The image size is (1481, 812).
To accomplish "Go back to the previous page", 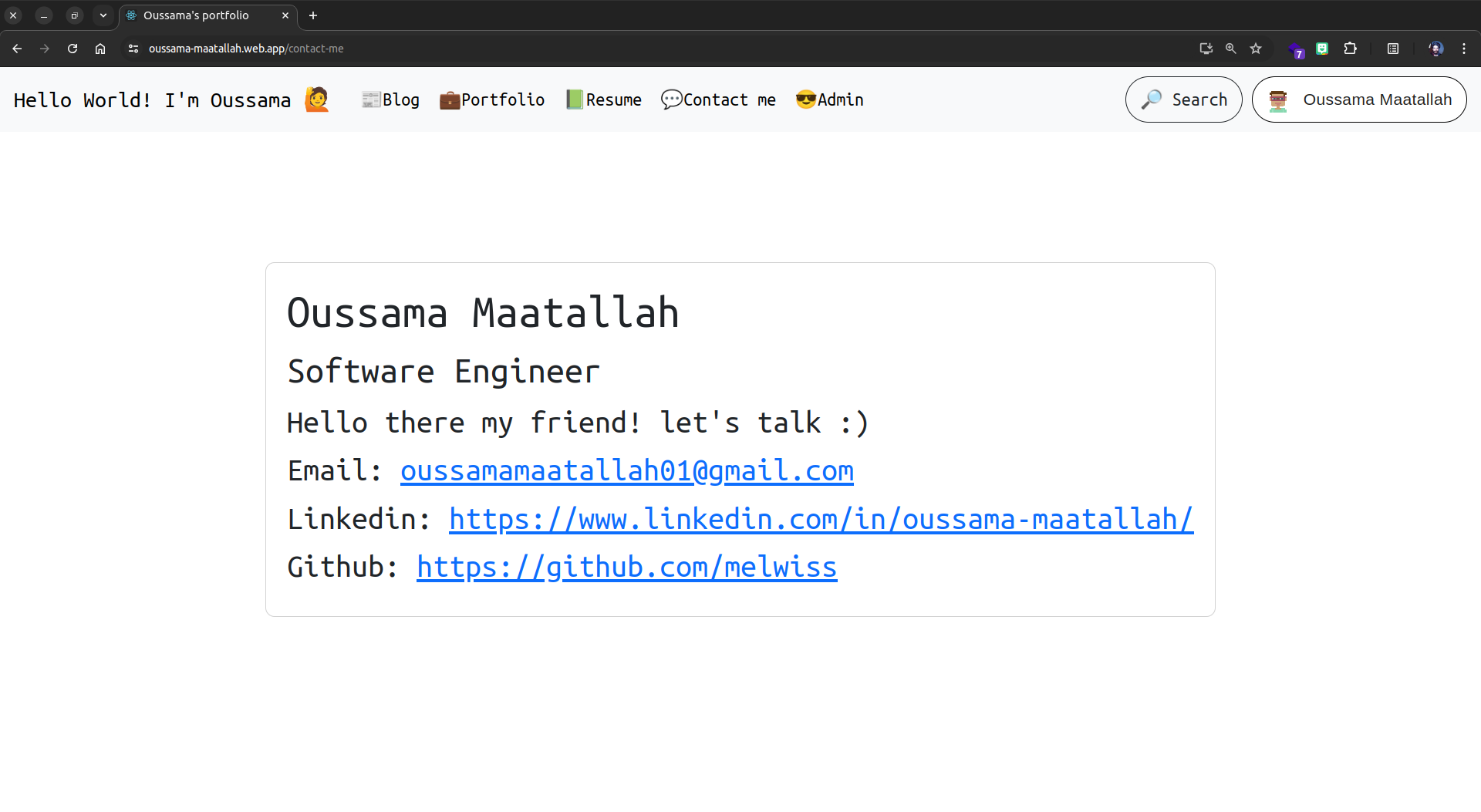I will [x=17, y=49].
